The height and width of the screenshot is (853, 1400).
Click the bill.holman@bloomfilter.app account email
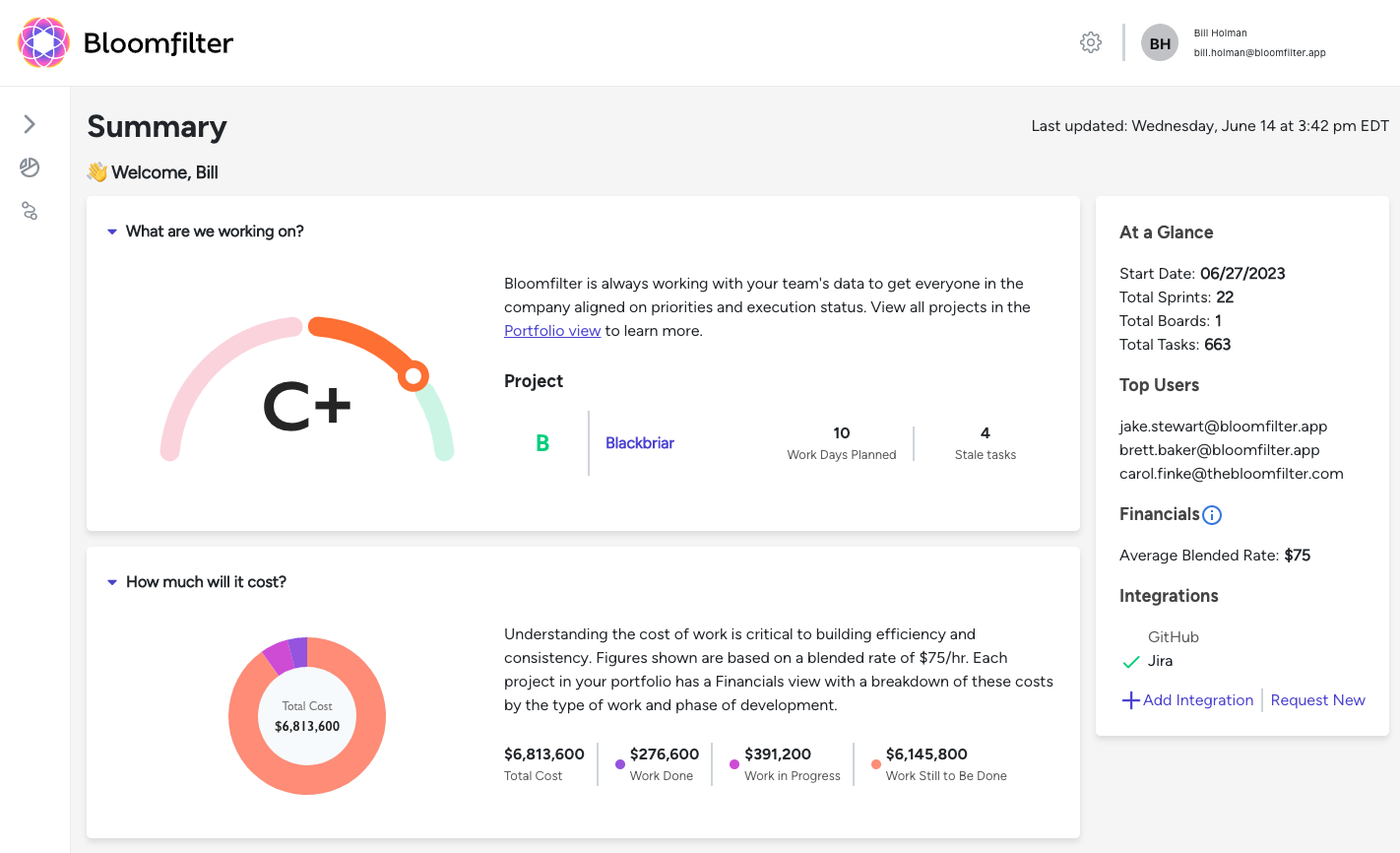point(1259,53)
